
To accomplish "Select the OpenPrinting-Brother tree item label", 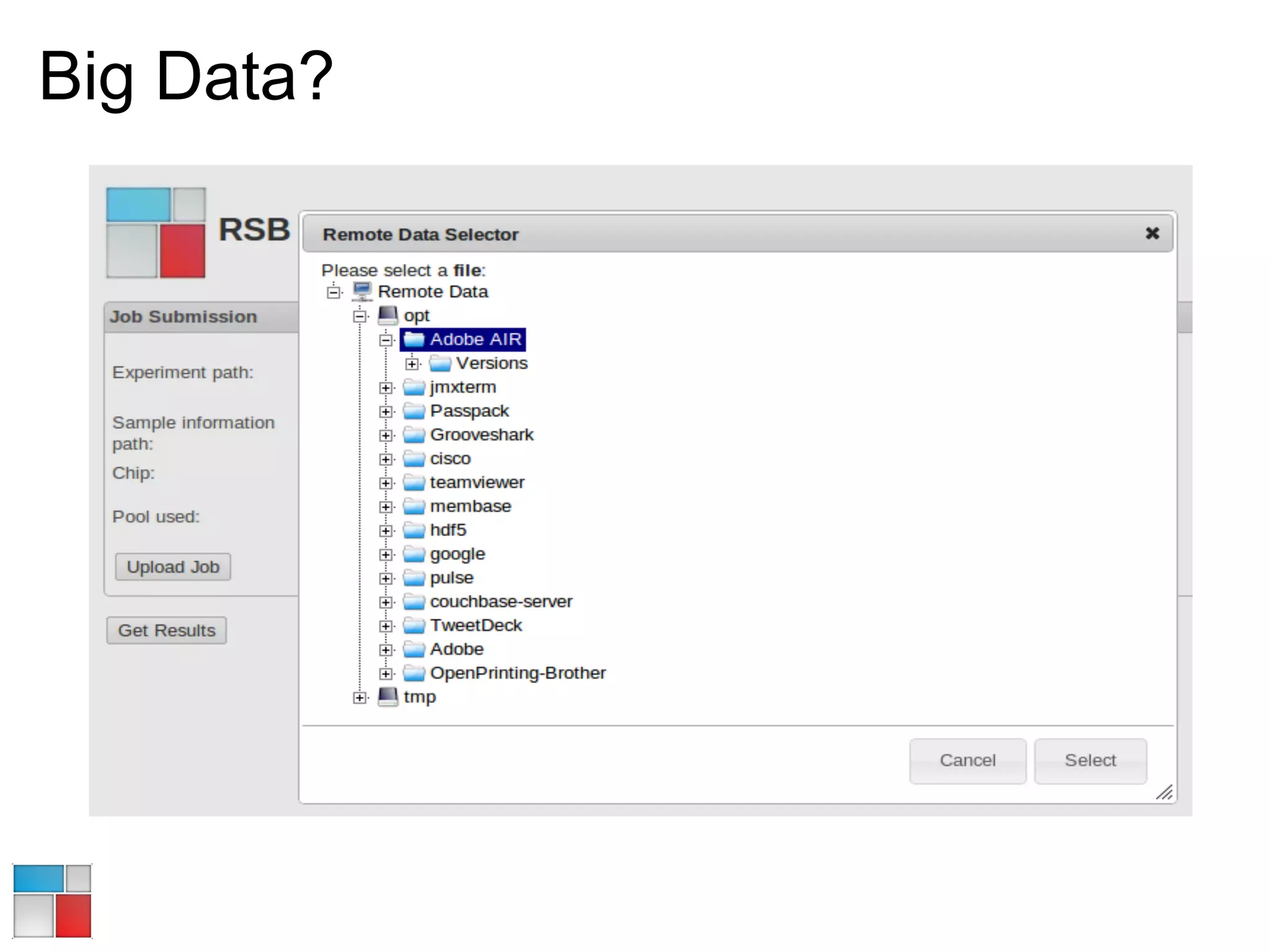I will point(518,673).
